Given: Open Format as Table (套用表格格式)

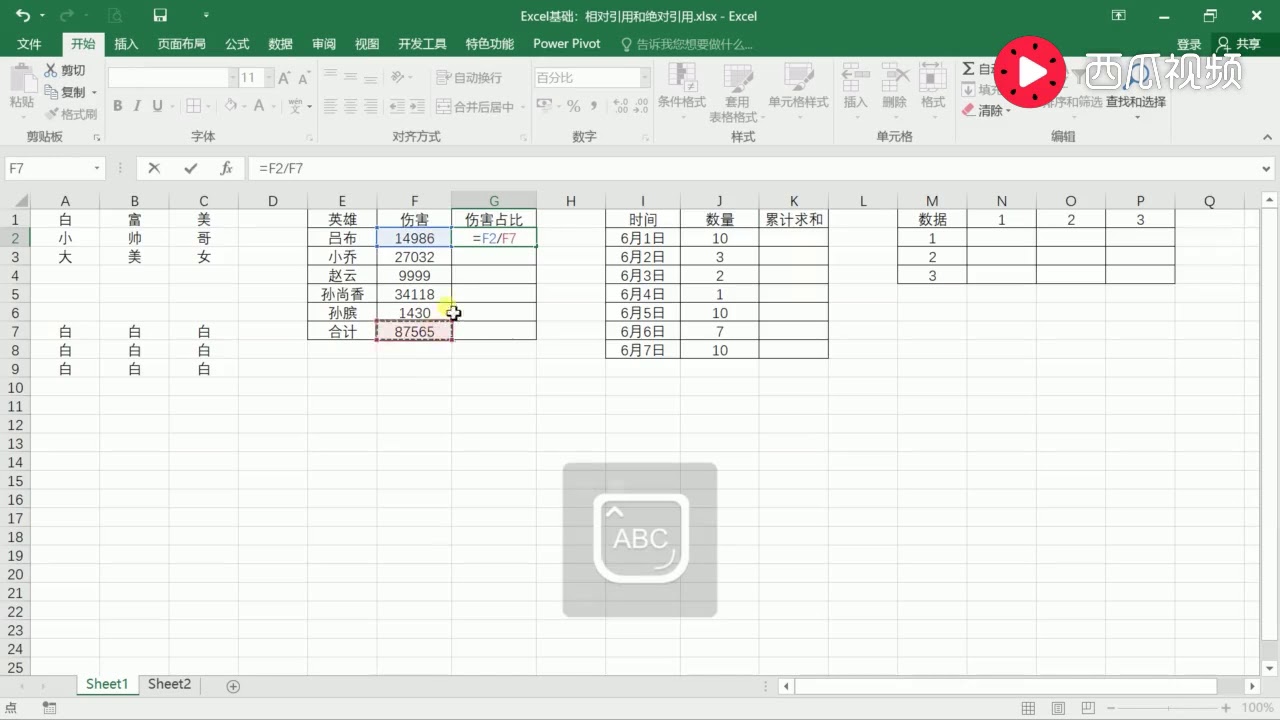Looking at the screenshot, I should tap(737, 93).
